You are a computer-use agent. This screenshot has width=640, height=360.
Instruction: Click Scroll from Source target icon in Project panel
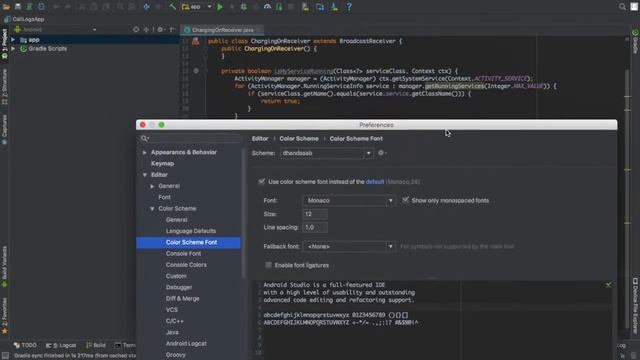click(x=136, y=30)
